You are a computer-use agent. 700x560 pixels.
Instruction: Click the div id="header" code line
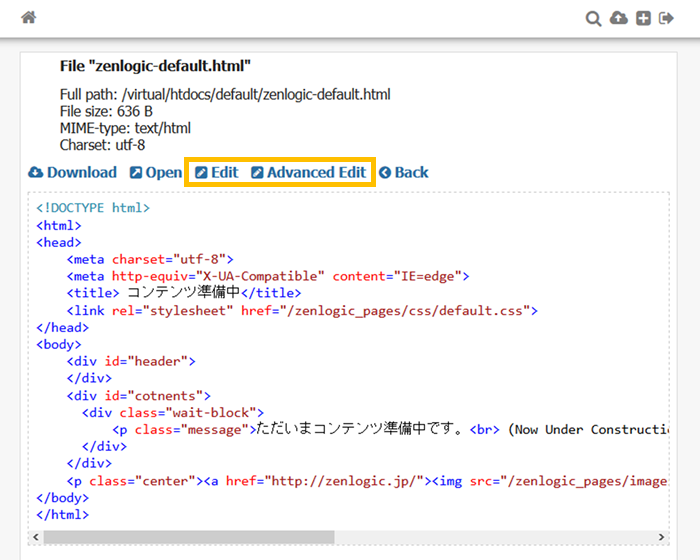point(131,361)
